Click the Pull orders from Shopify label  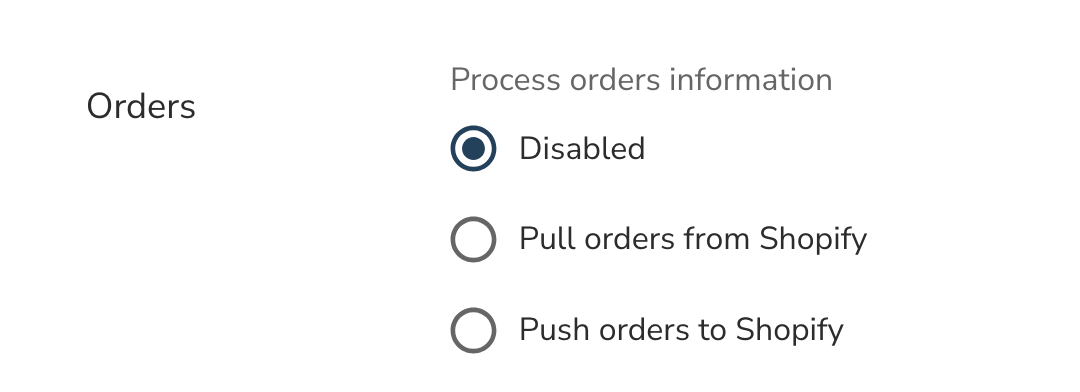(693, 239)
